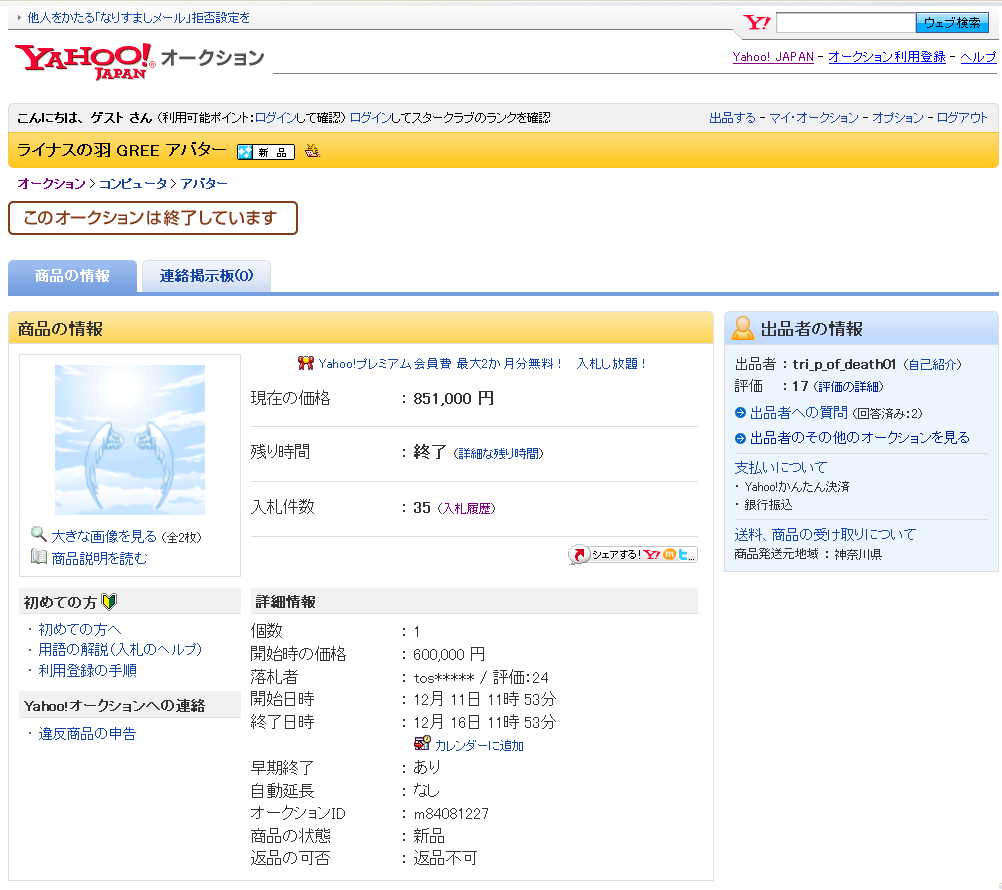The width and height of the screenshot is (1002, 890).
Task: Open 用語の解説(入札のヘルプ) link
Action: coord(120,650)
